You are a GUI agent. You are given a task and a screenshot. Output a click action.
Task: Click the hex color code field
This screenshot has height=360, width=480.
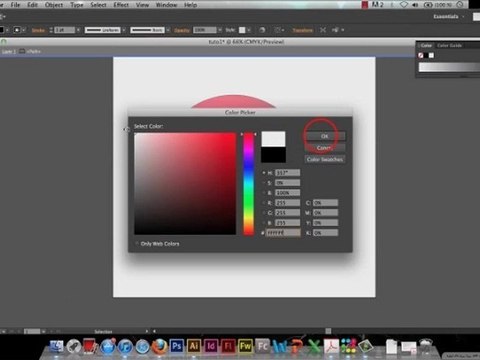pos(283,233)
